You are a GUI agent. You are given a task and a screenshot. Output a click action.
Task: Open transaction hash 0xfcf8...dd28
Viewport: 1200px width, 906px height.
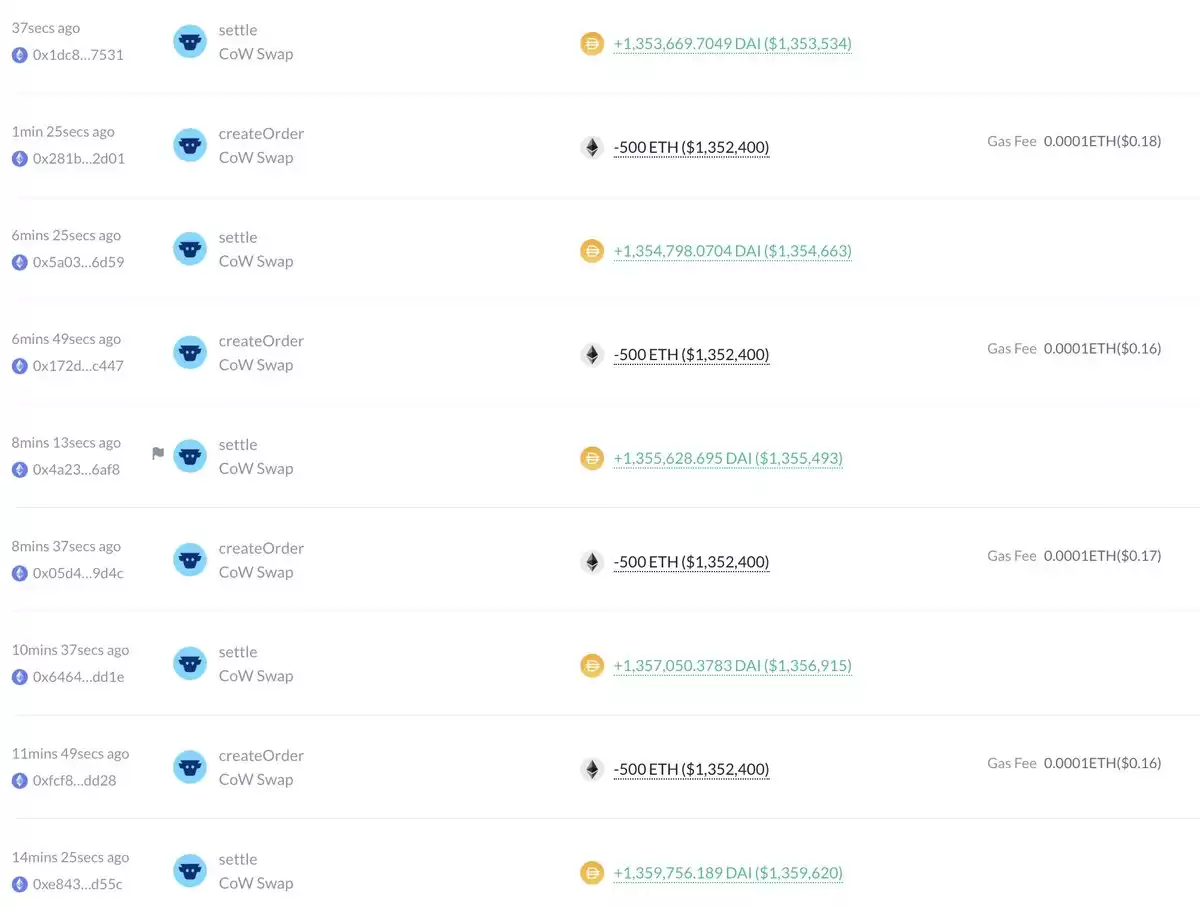point(75,780)
